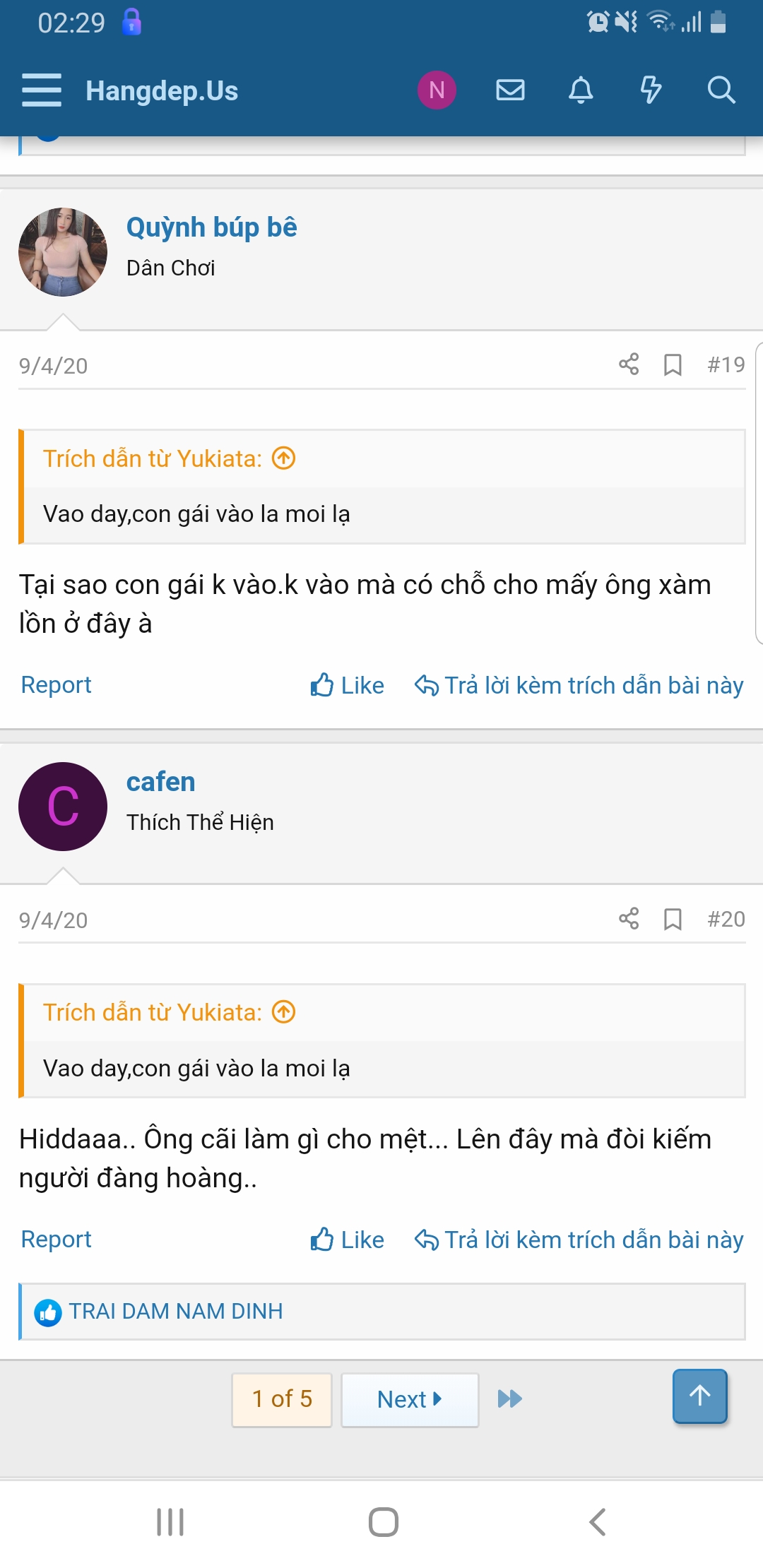Tap the share icon on post #19
Screen dimensions: 763x1568
pyautogui.click(x=629, y=364)
